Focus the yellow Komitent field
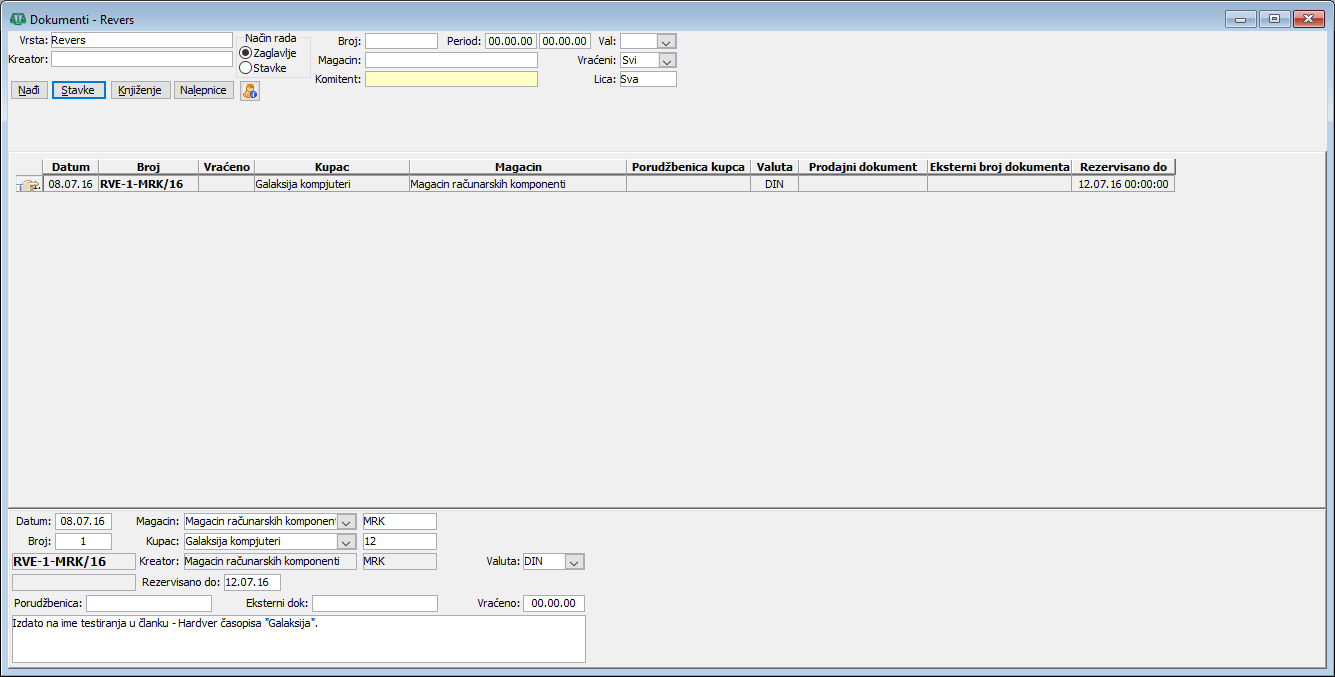The height and width of the screenshot is (677, 1335). click(x=450, y=79)
